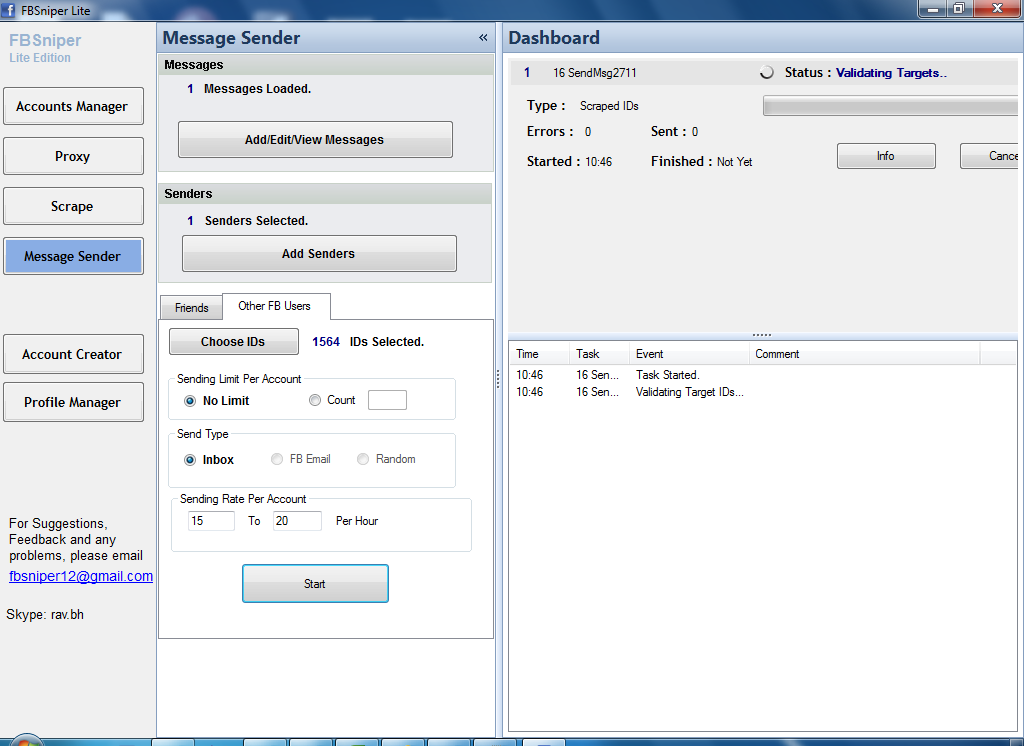Screen dimensions: 1024x746
Task: Go to the Scrape section
Action: [x=73, y=206]
